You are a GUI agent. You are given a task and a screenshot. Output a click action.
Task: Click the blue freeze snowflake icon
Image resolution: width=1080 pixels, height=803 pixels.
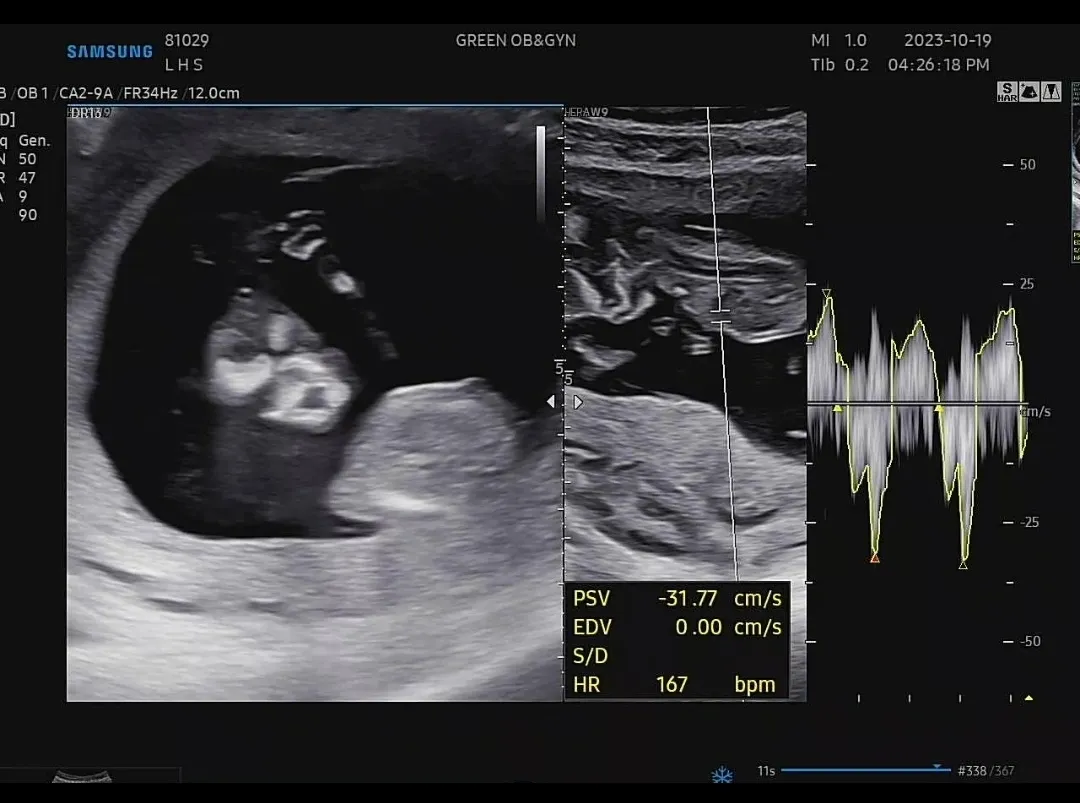(722, 775)
